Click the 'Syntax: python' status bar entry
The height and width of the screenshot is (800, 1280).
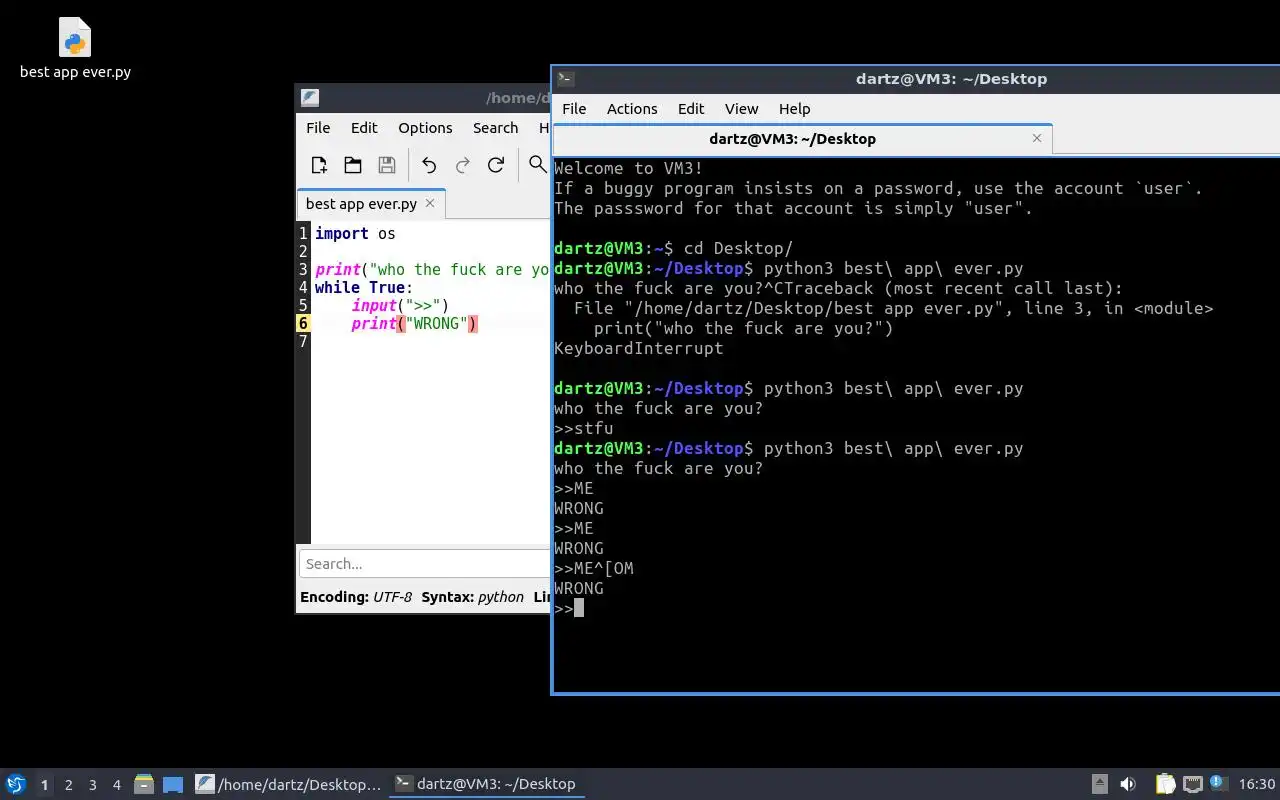point(472,597)
